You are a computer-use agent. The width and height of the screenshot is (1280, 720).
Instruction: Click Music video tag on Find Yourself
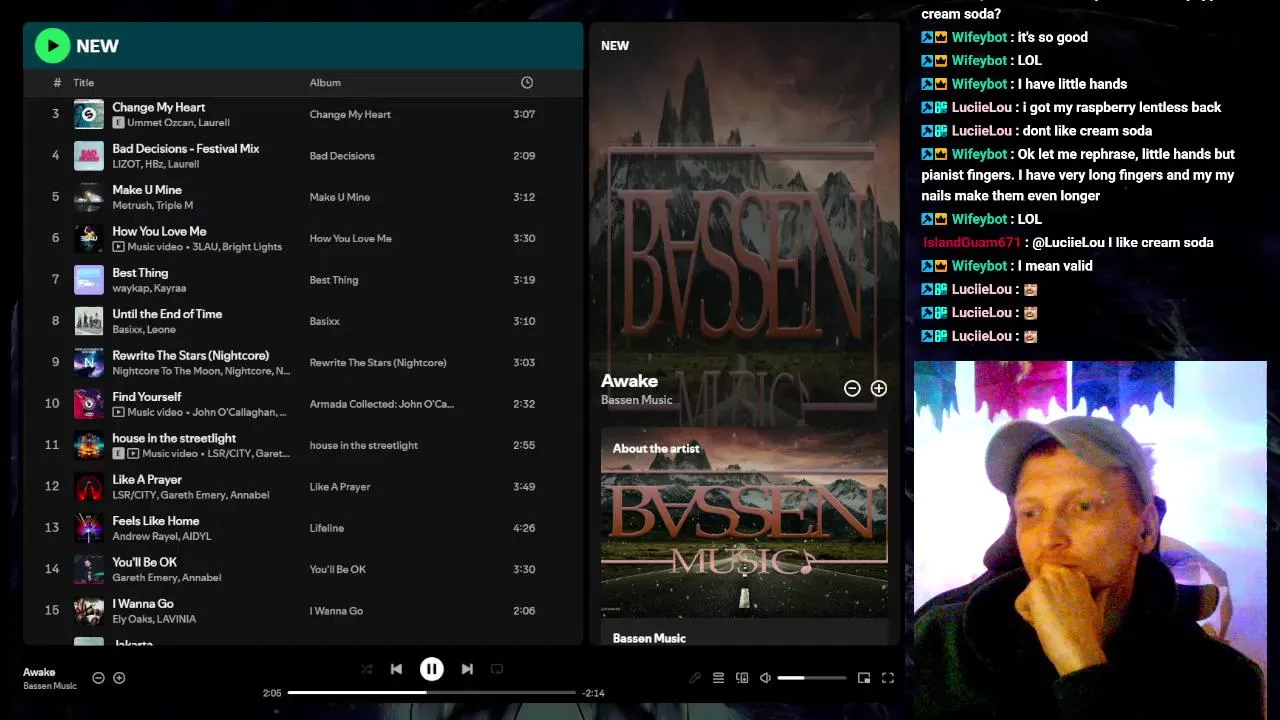click(x=147, y=412)
